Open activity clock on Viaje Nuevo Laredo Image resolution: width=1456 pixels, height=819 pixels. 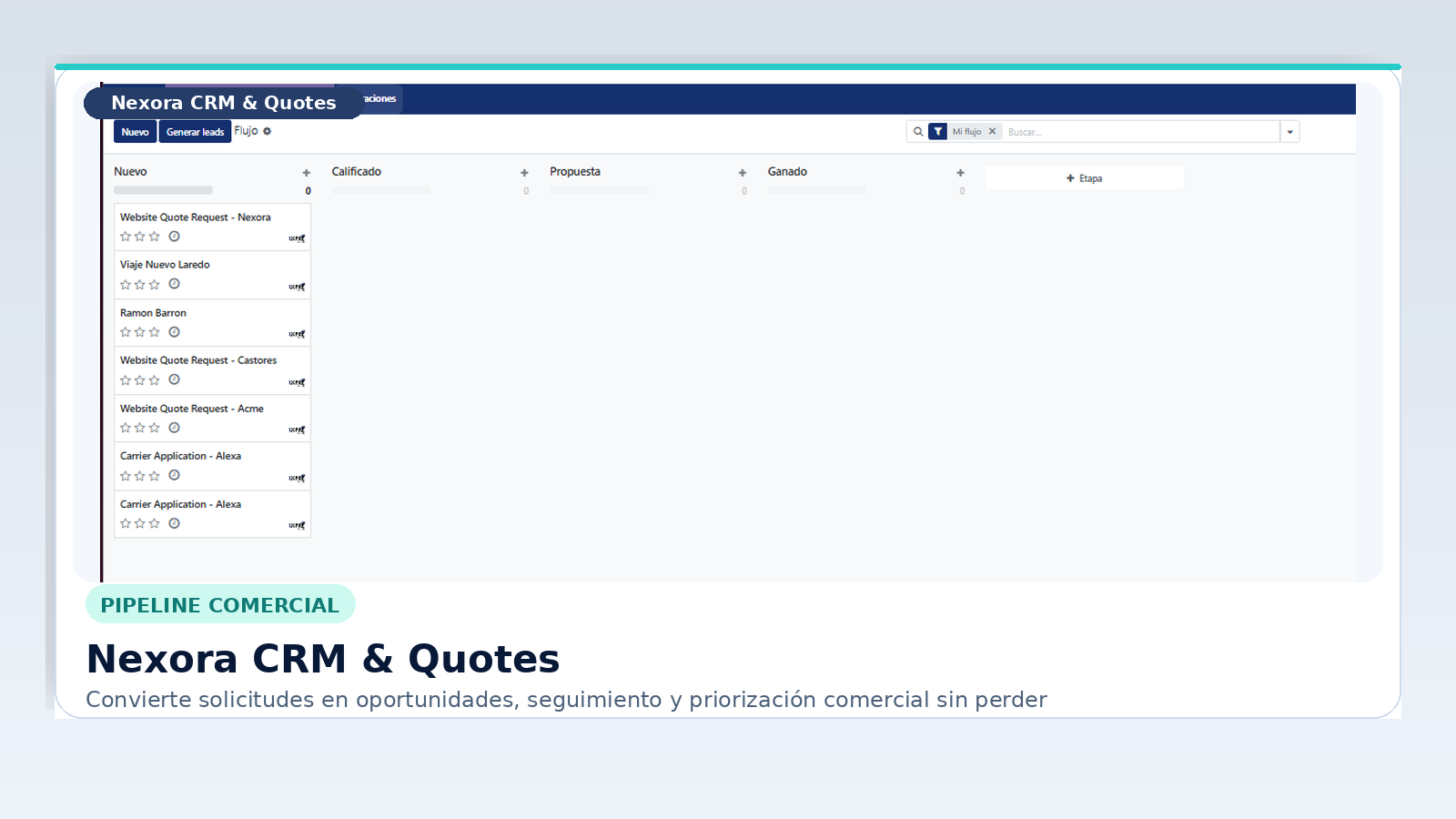point(174,284)
